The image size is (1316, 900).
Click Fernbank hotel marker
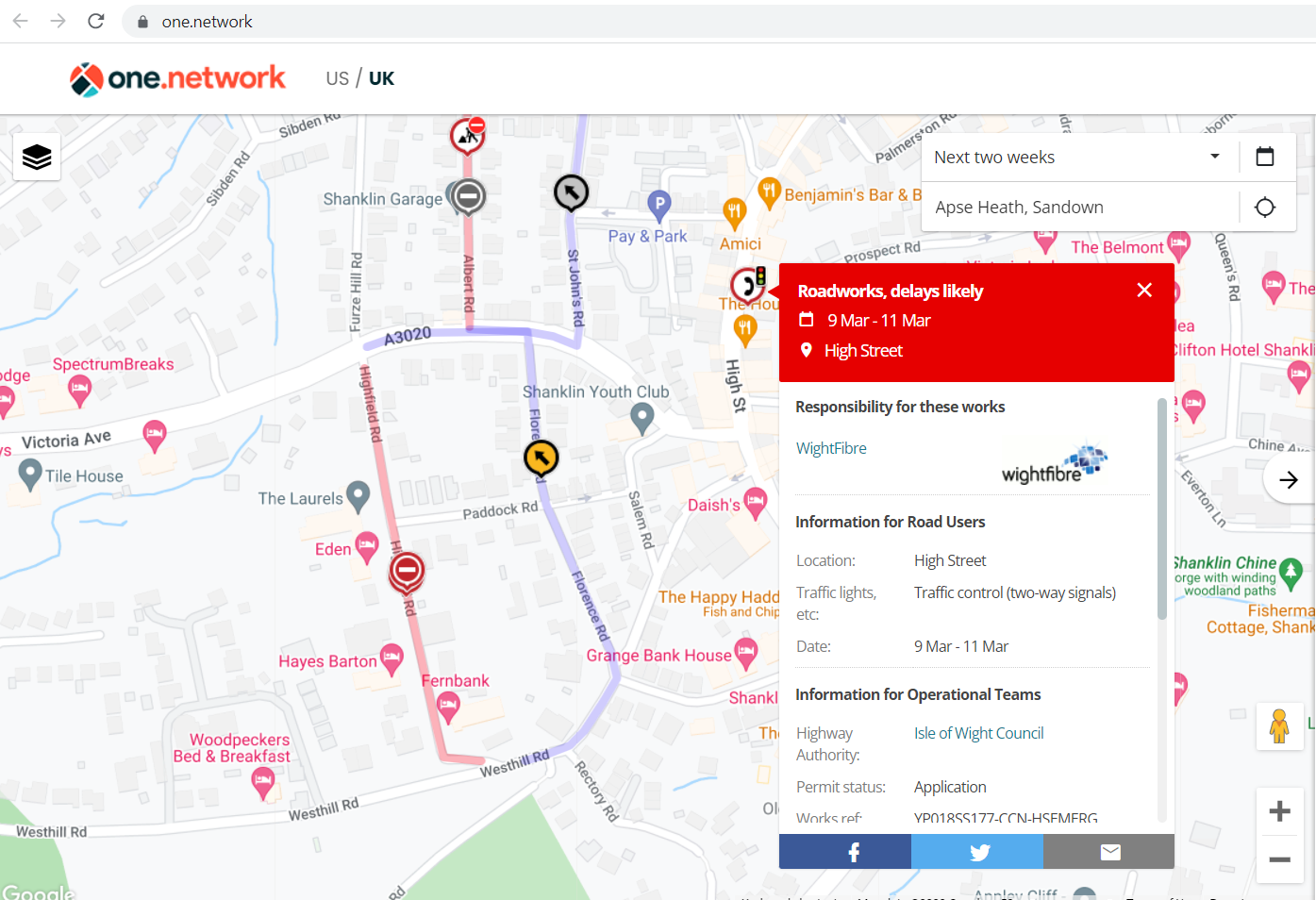[448, 708]
